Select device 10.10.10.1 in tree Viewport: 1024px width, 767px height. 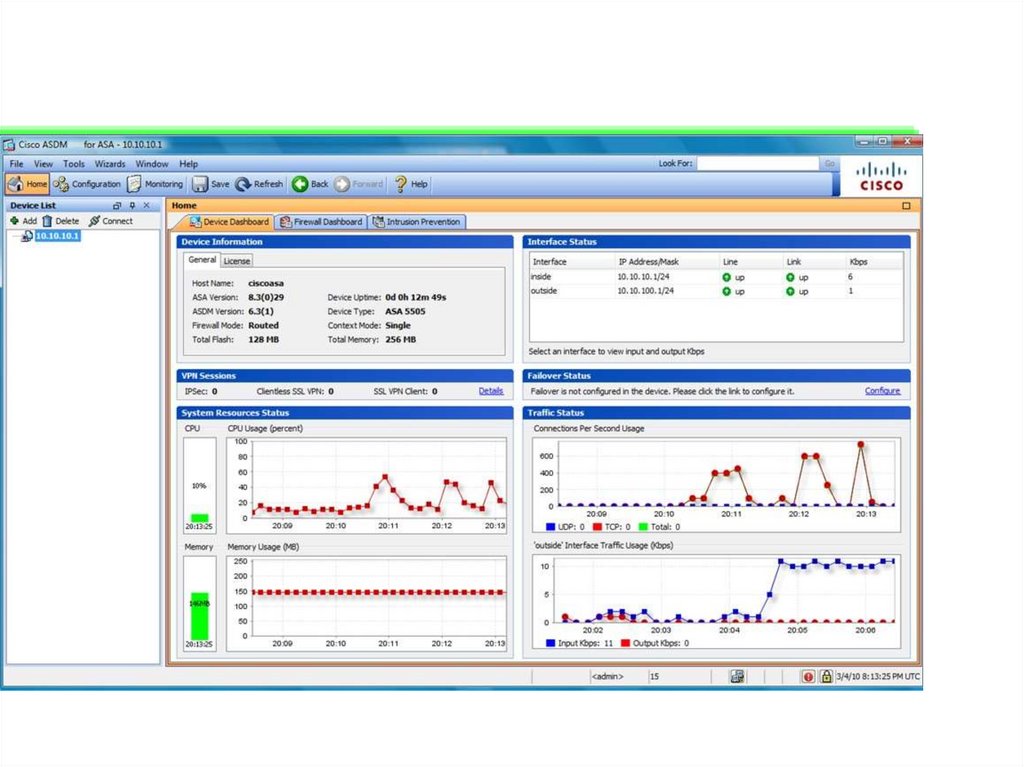[x=57, y=236]
